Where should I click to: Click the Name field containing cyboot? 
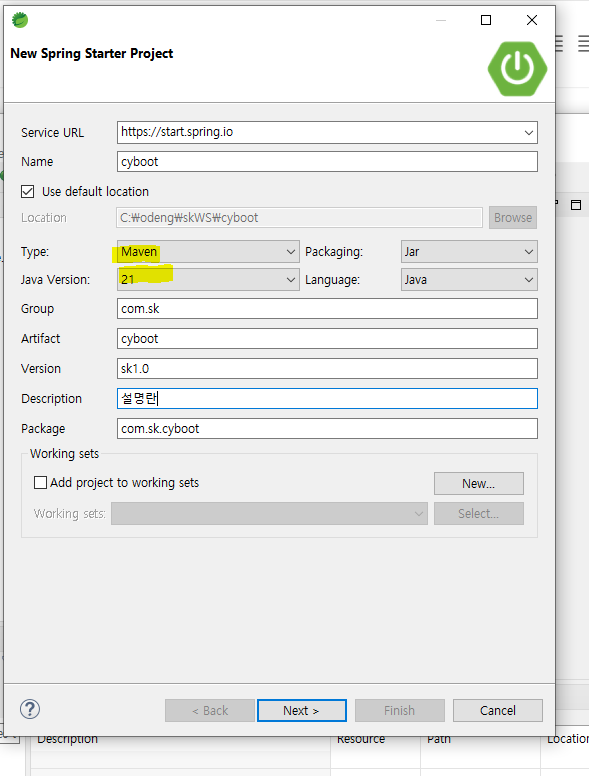coord(327,162)
